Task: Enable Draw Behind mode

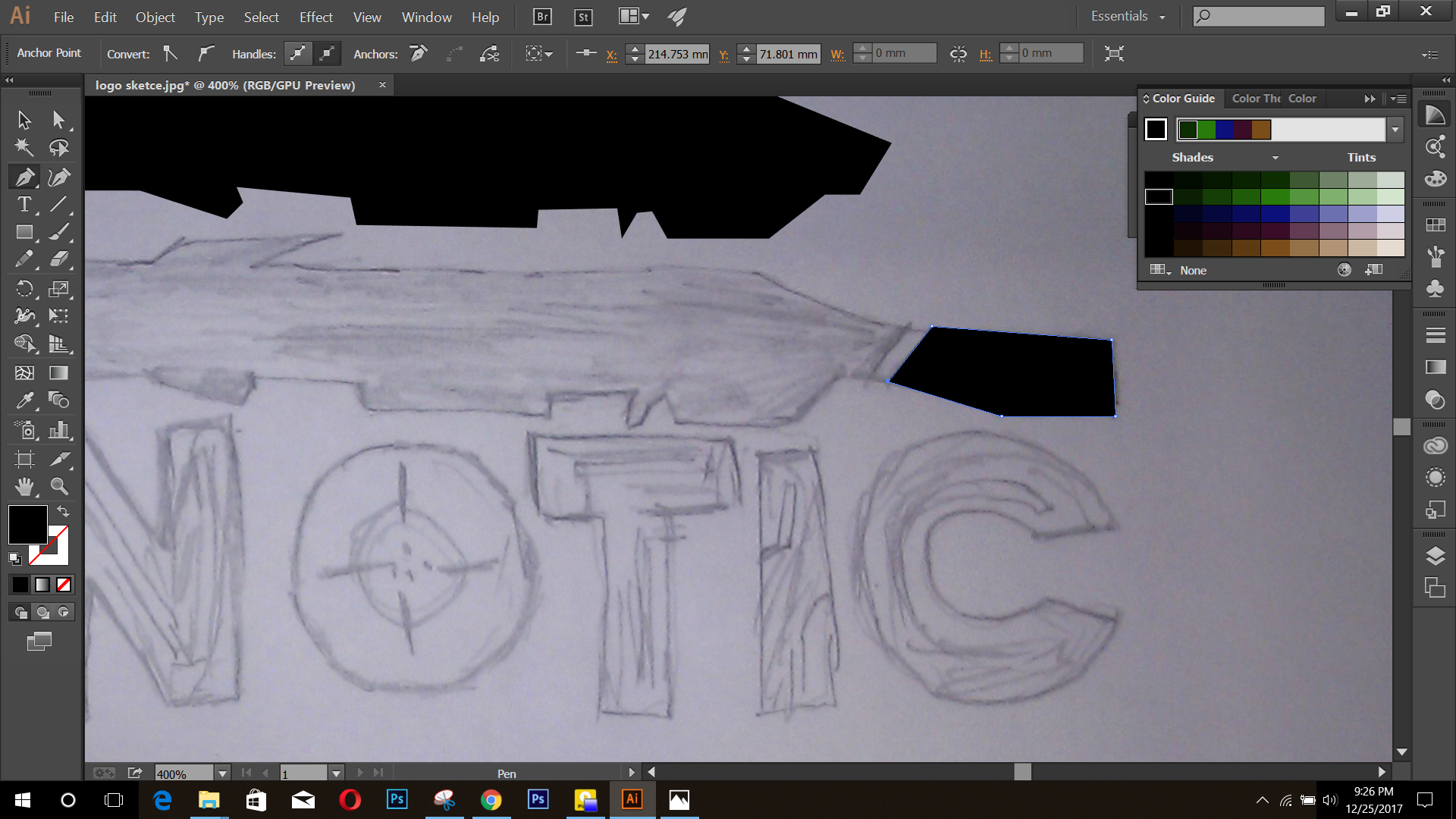Action: pyautogui.click(x=42, y=612)
